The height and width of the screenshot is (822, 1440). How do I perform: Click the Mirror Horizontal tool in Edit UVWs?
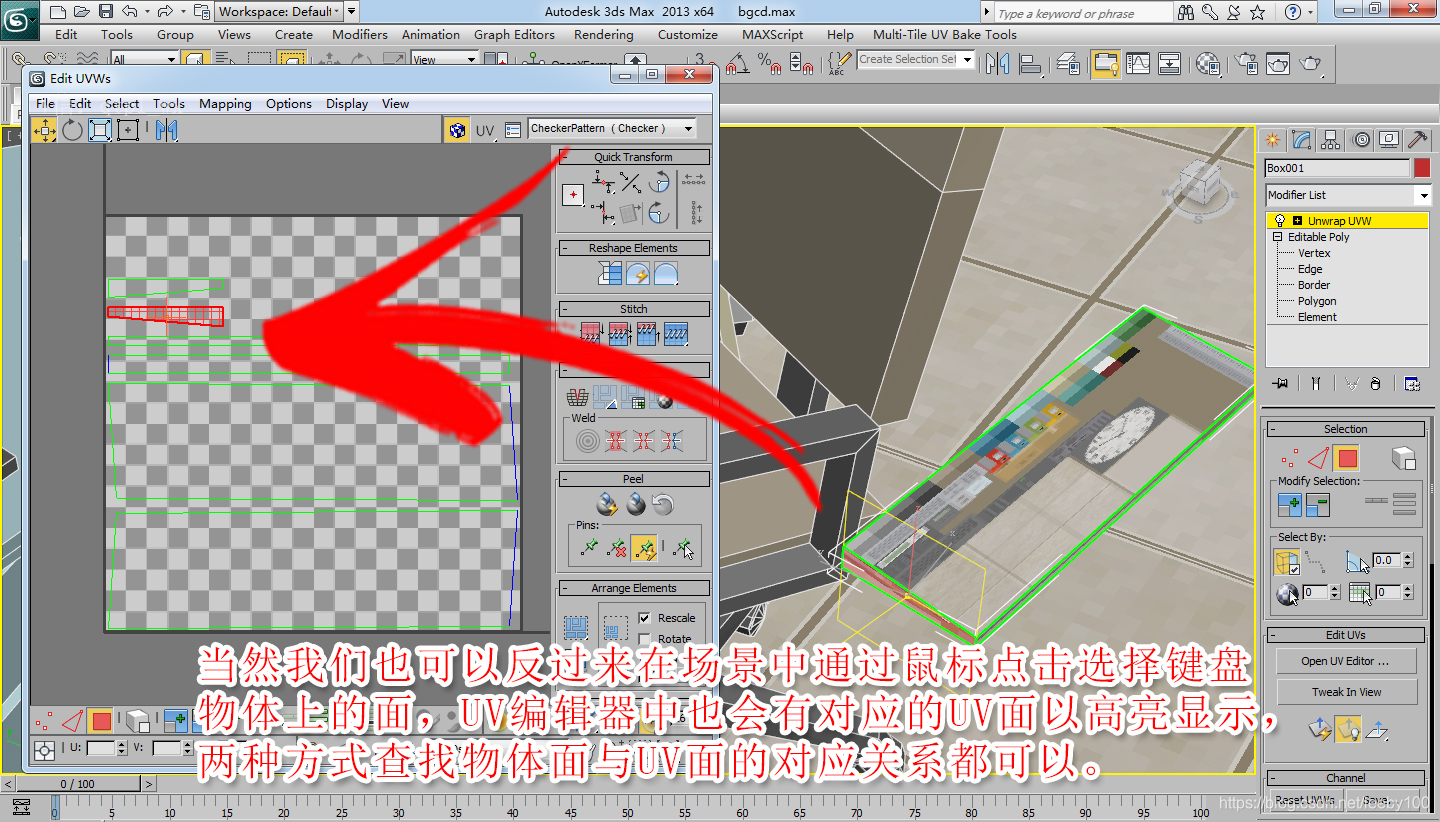(166, 130)
